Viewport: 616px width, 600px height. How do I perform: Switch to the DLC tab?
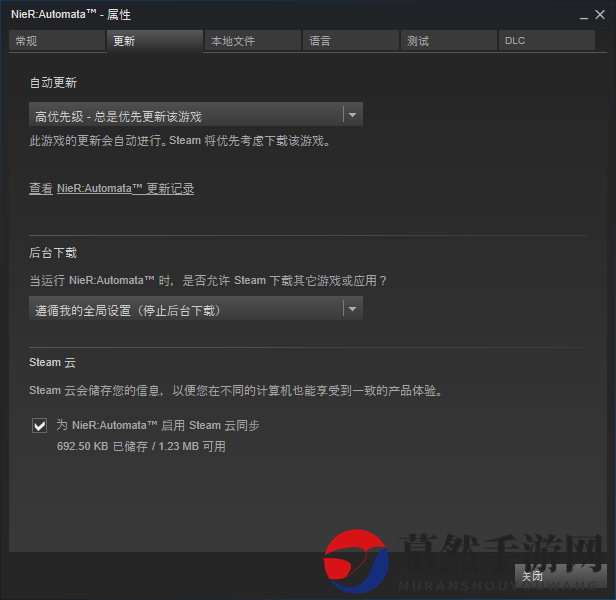pyautogui.click(x=546, y=41)
